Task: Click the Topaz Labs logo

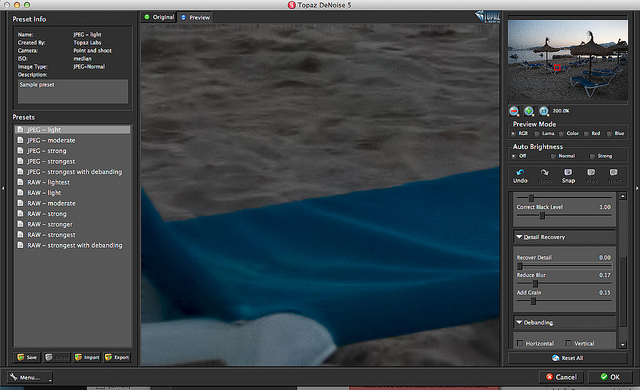Action: click(x=488, y=17)
